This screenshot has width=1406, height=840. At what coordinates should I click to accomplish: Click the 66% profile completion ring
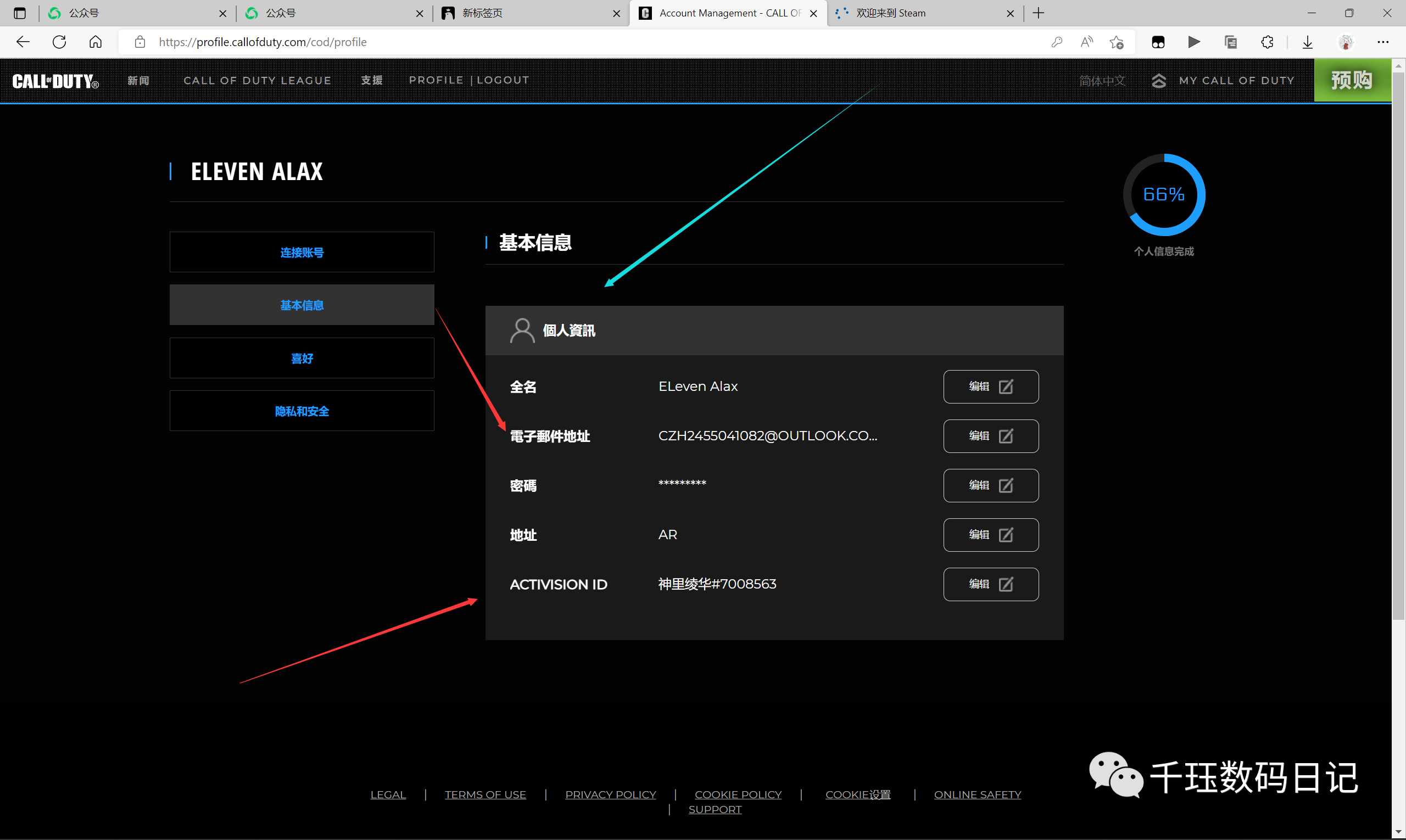(1164, 195)
